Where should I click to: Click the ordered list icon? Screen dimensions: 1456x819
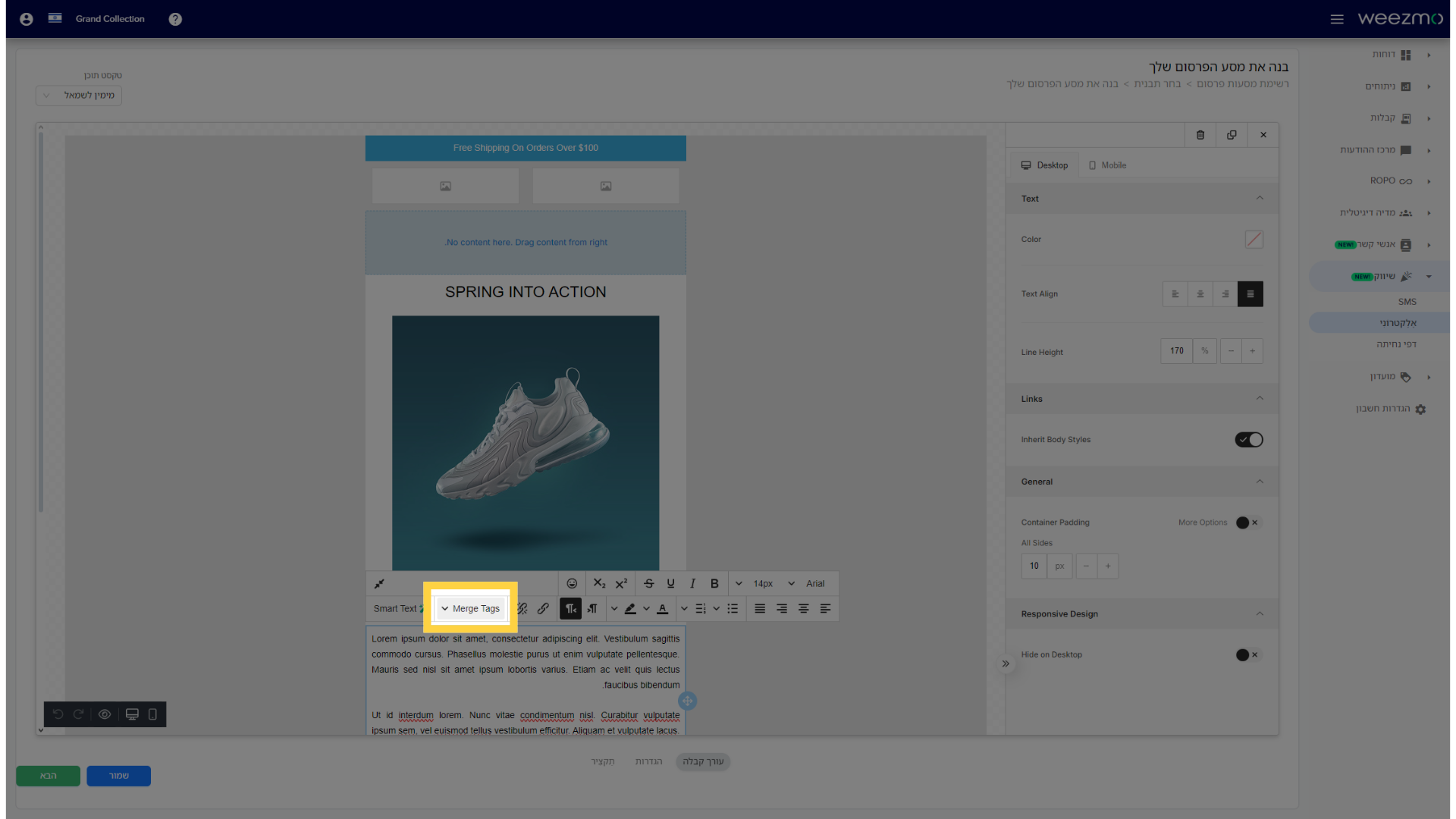pos(701,608)
